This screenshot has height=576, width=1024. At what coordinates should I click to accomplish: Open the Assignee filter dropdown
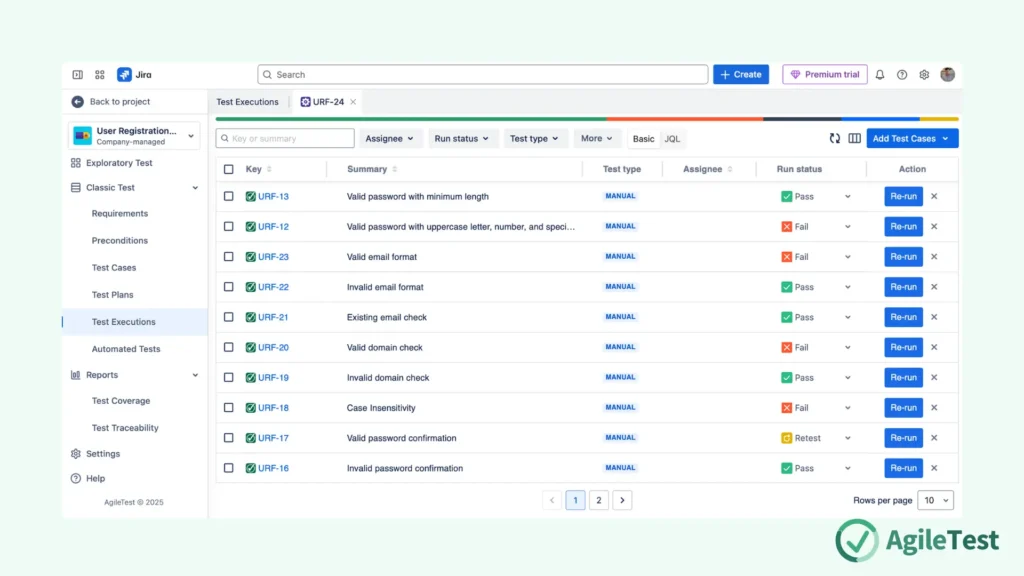390,139
